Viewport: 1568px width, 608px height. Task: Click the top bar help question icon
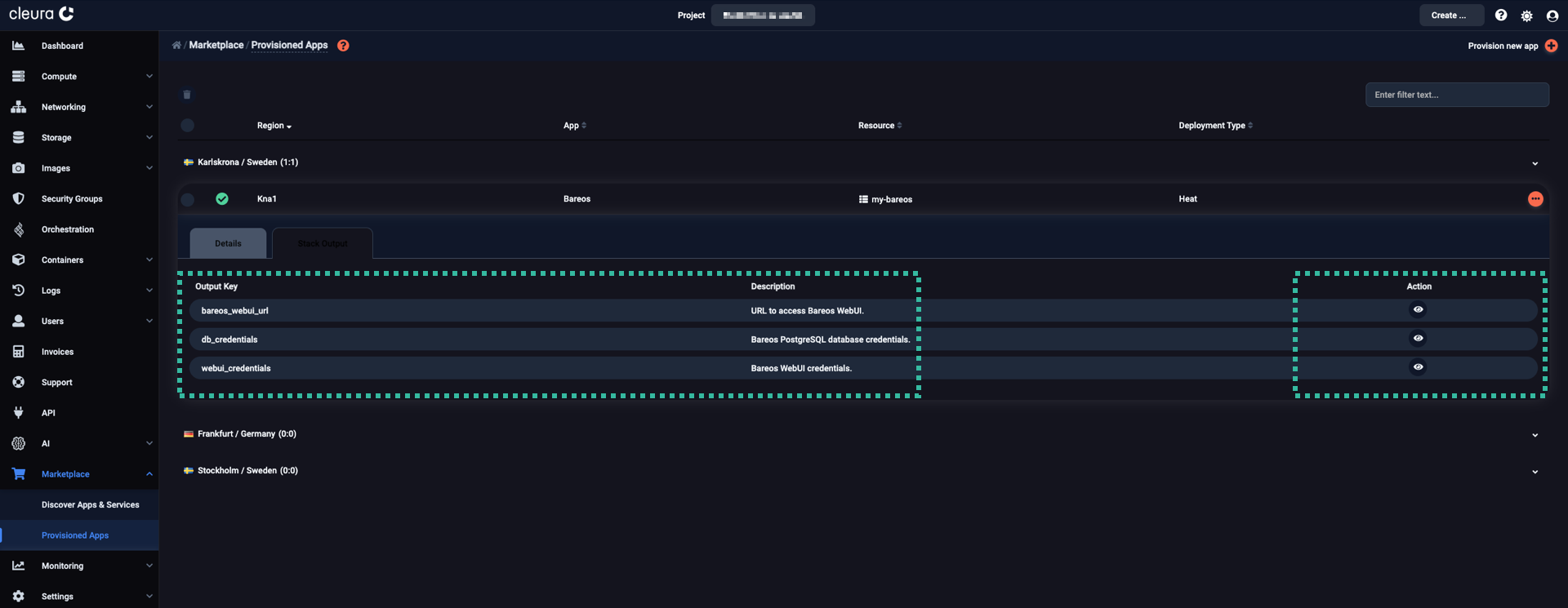tap(1501, 16)
